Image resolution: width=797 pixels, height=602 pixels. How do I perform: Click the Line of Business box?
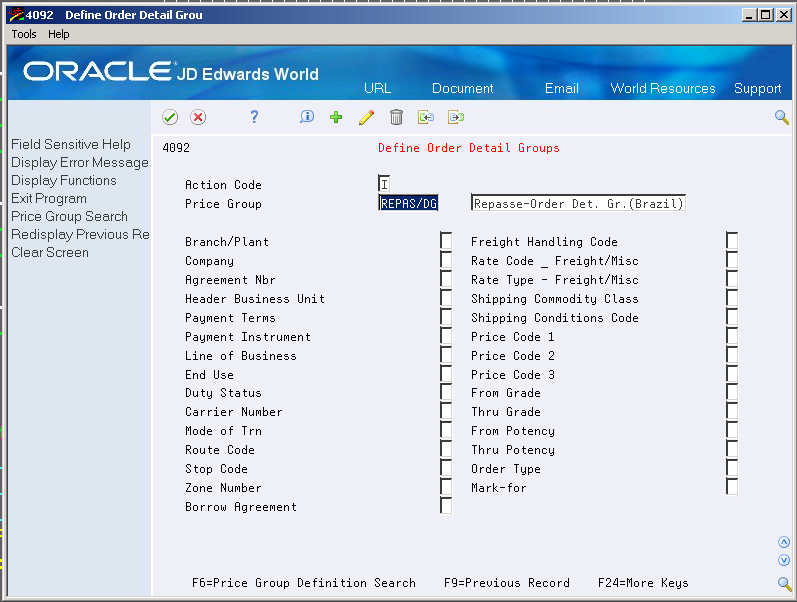(446, 354)
